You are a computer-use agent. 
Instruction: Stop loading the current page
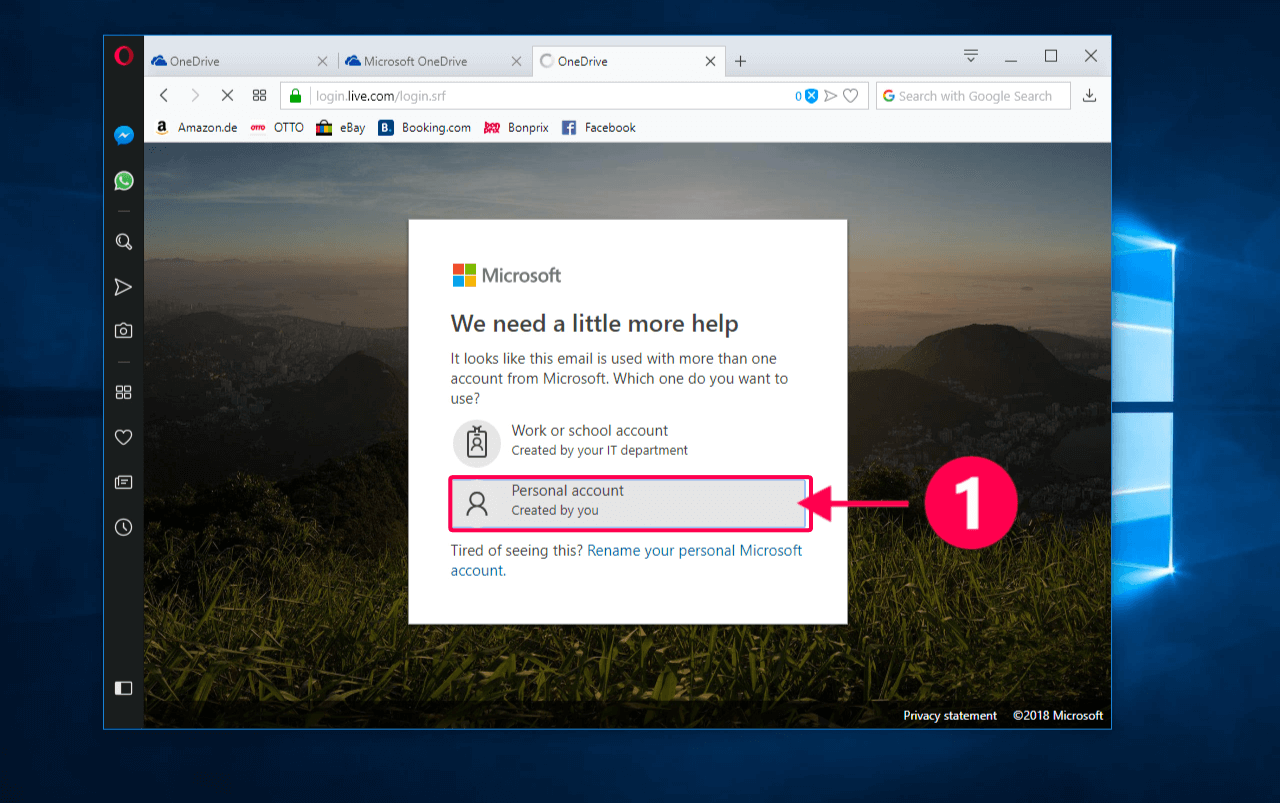coord(227,95)
